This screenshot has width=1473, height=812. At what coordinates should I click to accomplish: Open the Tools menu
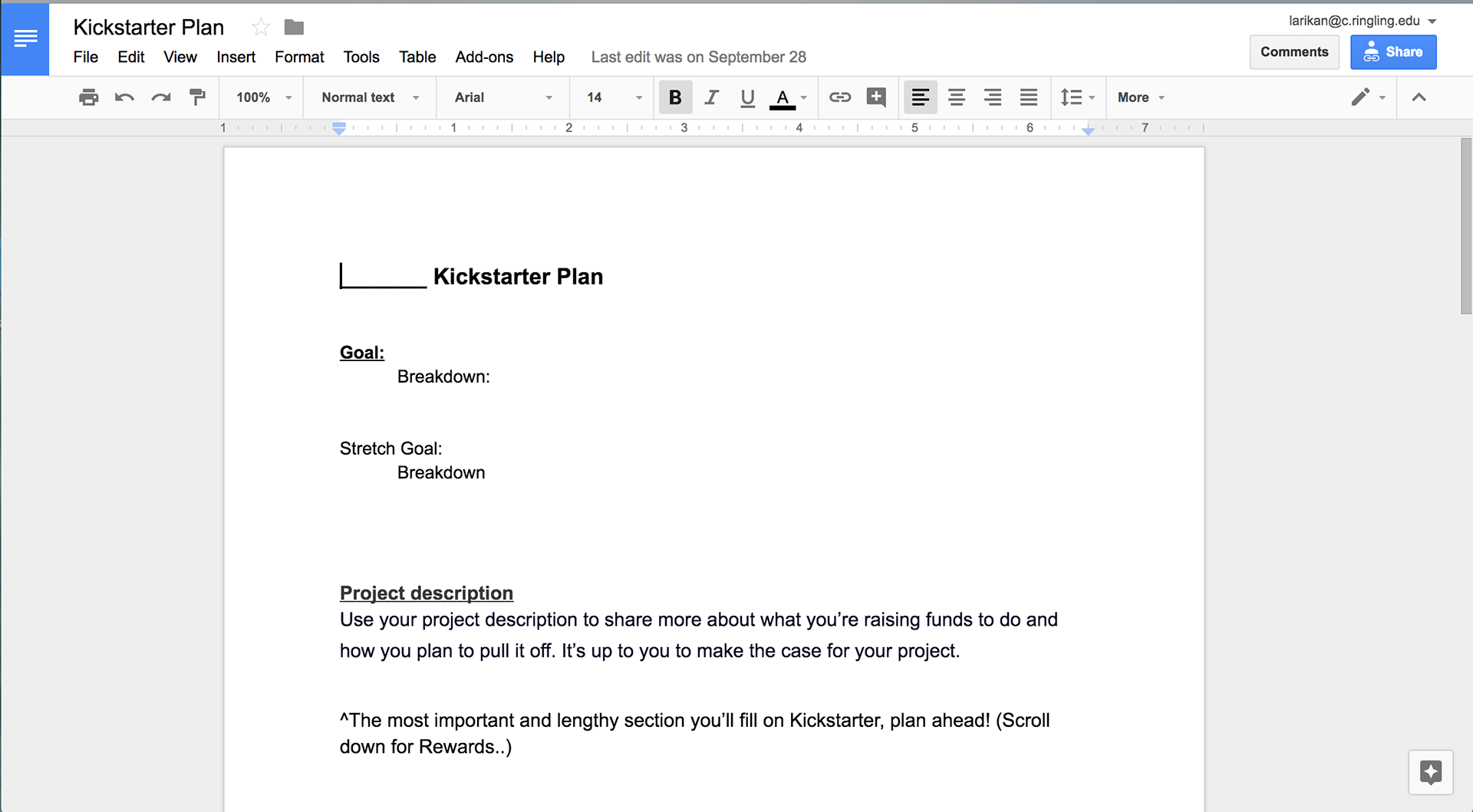pos(361,57)
